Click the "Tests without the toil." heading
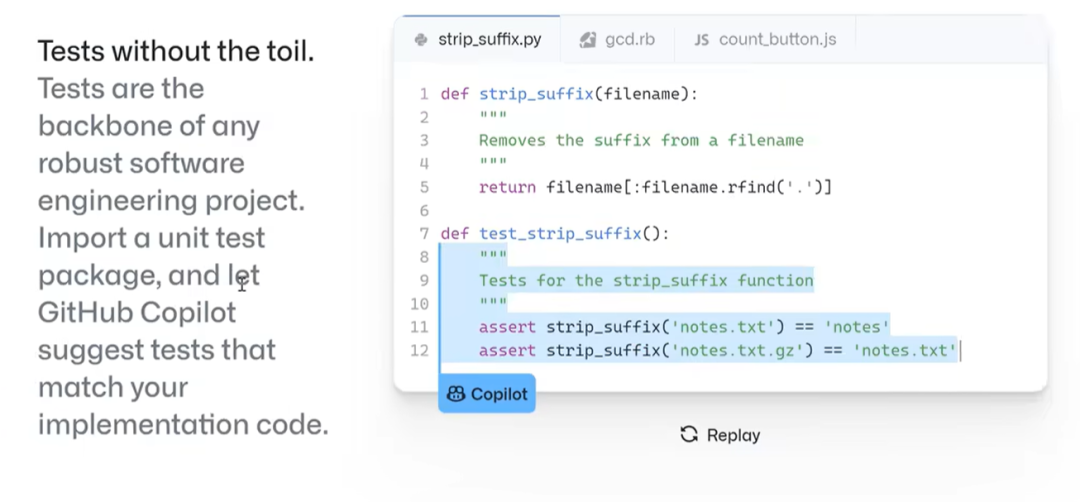Viewport: 1080px width, 502px height. (x=176, y=51)
